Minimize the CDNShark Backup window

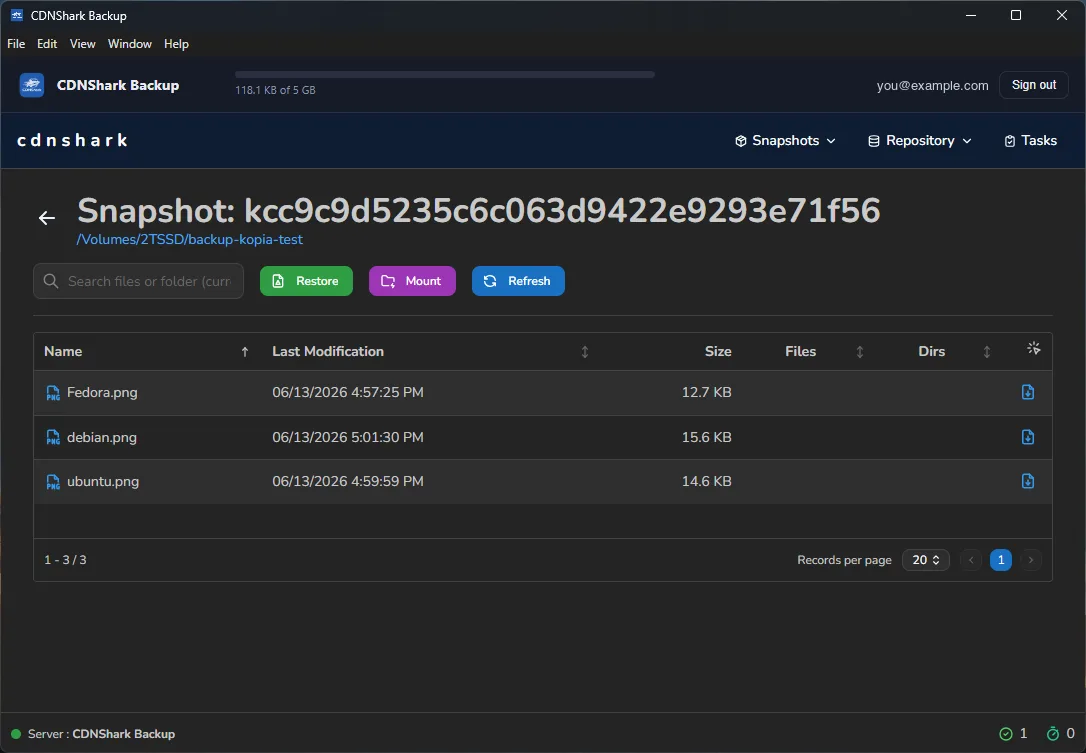coord(971,15)
